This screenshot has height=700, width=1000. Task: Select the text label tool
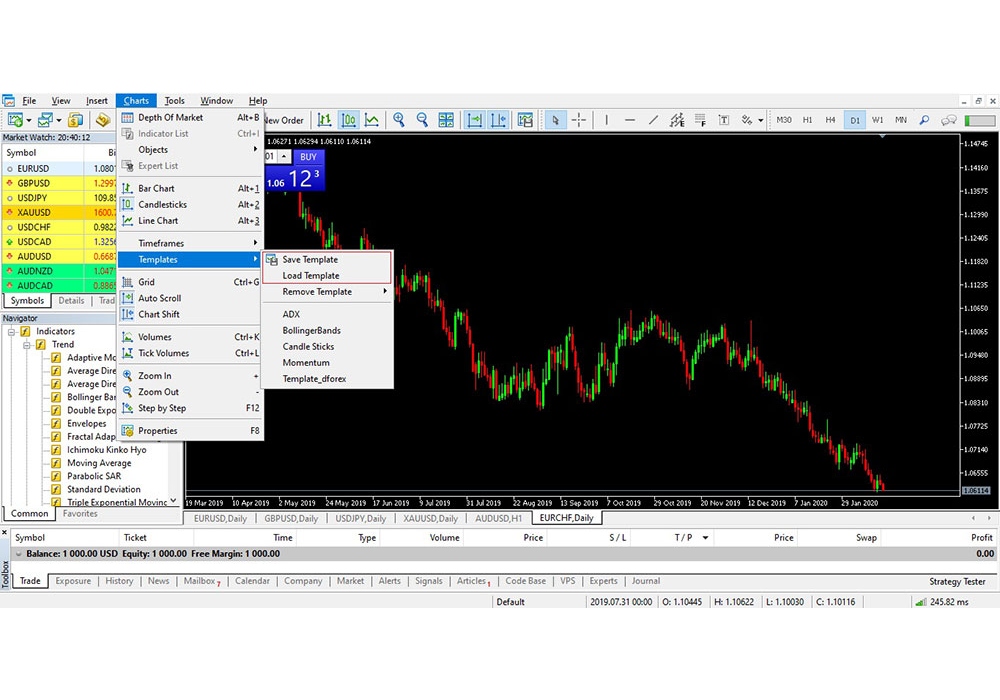pos(724,120)
